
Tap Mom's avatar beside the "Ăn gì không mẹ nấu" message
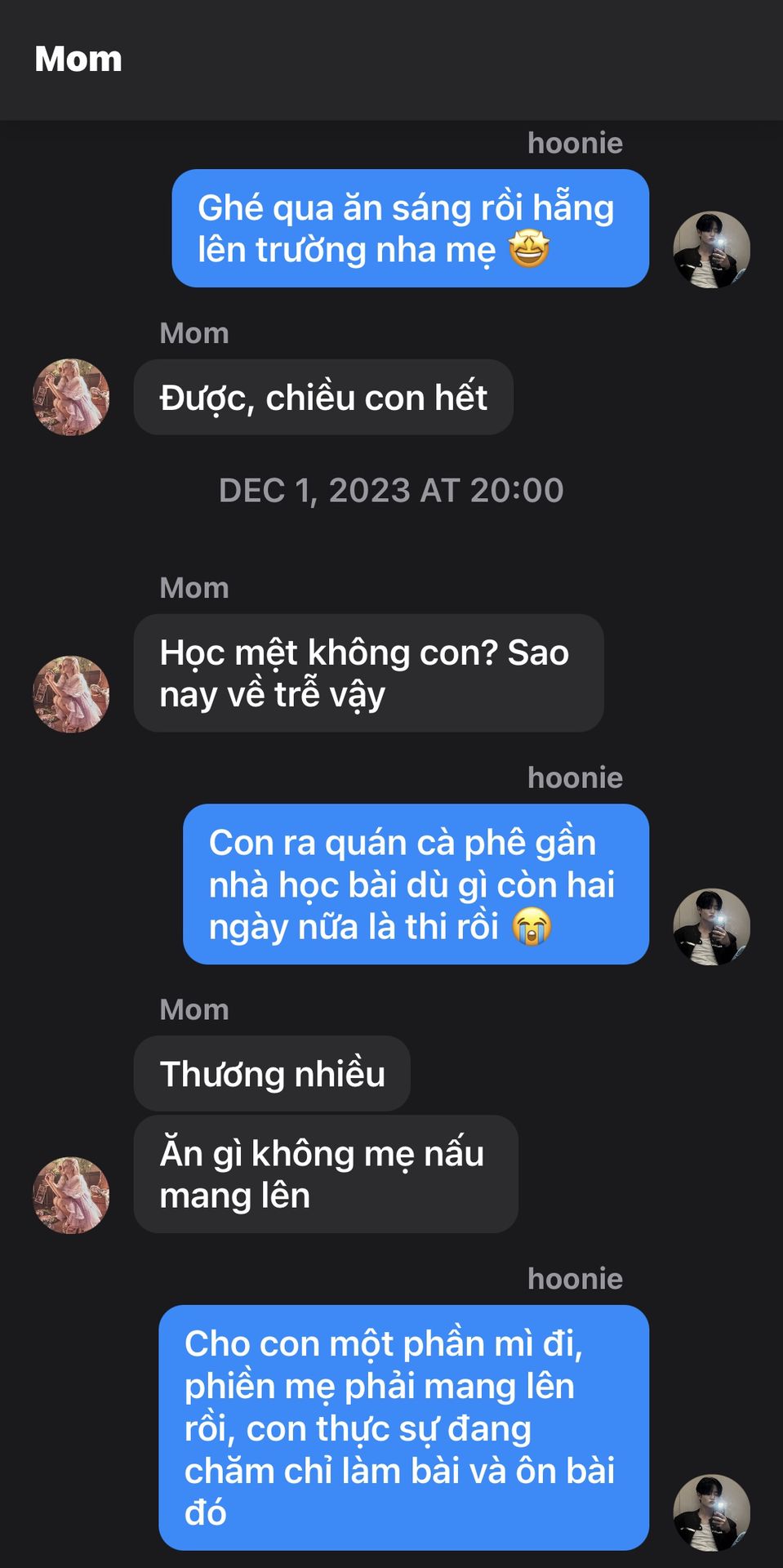(71, 1194)
